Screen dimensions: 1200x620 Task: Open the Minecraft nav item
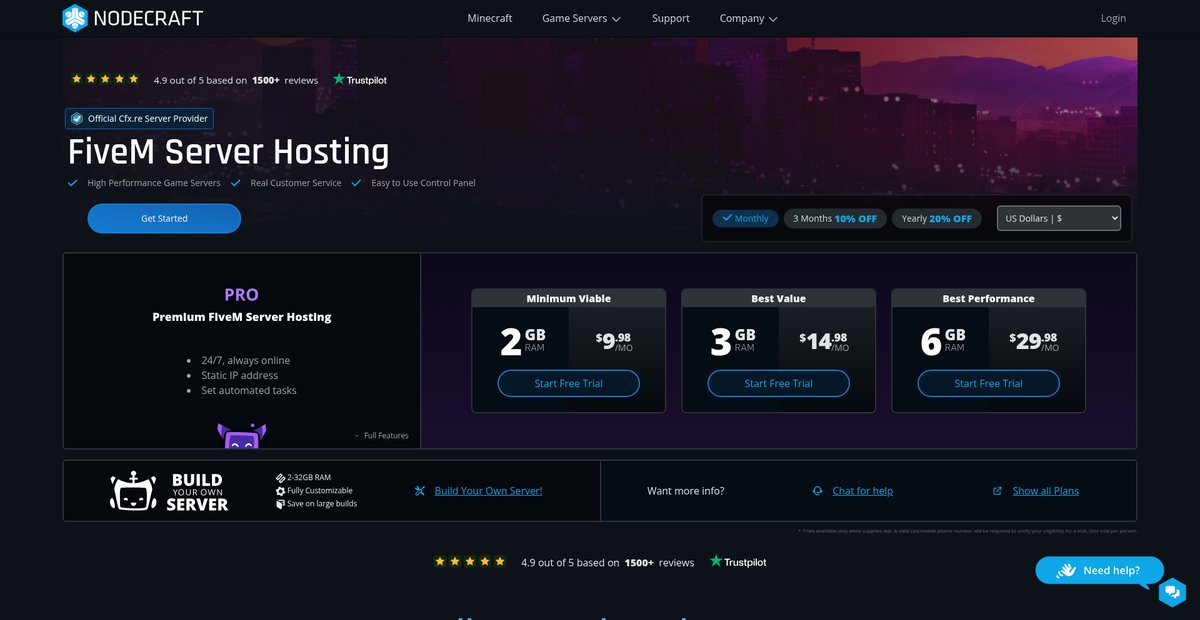tap(490, 18)
